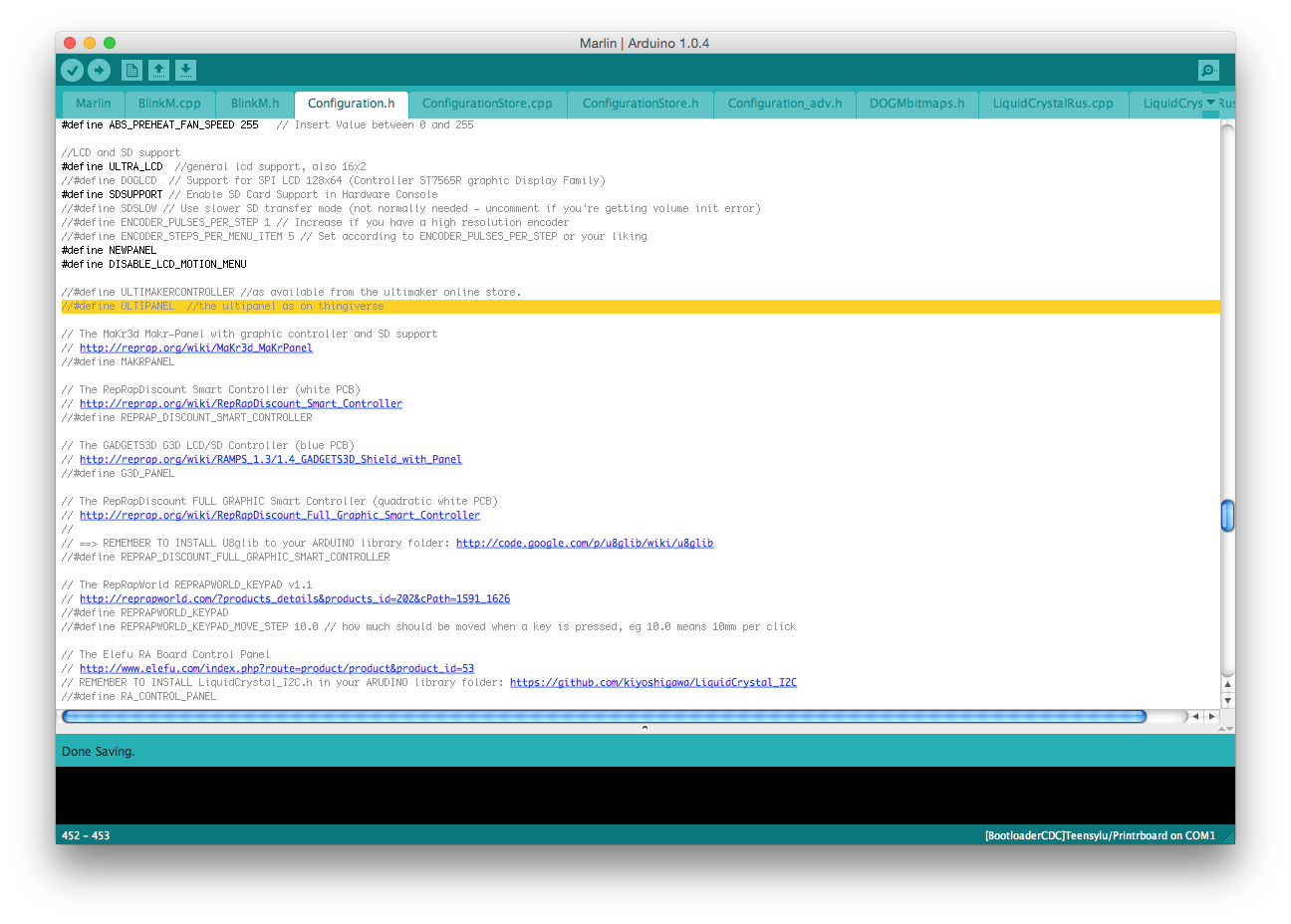Open the GitHub LiquidCrystal_I2C link
1291x924 pixels.
pyautogui.click(x=653, y=683)
